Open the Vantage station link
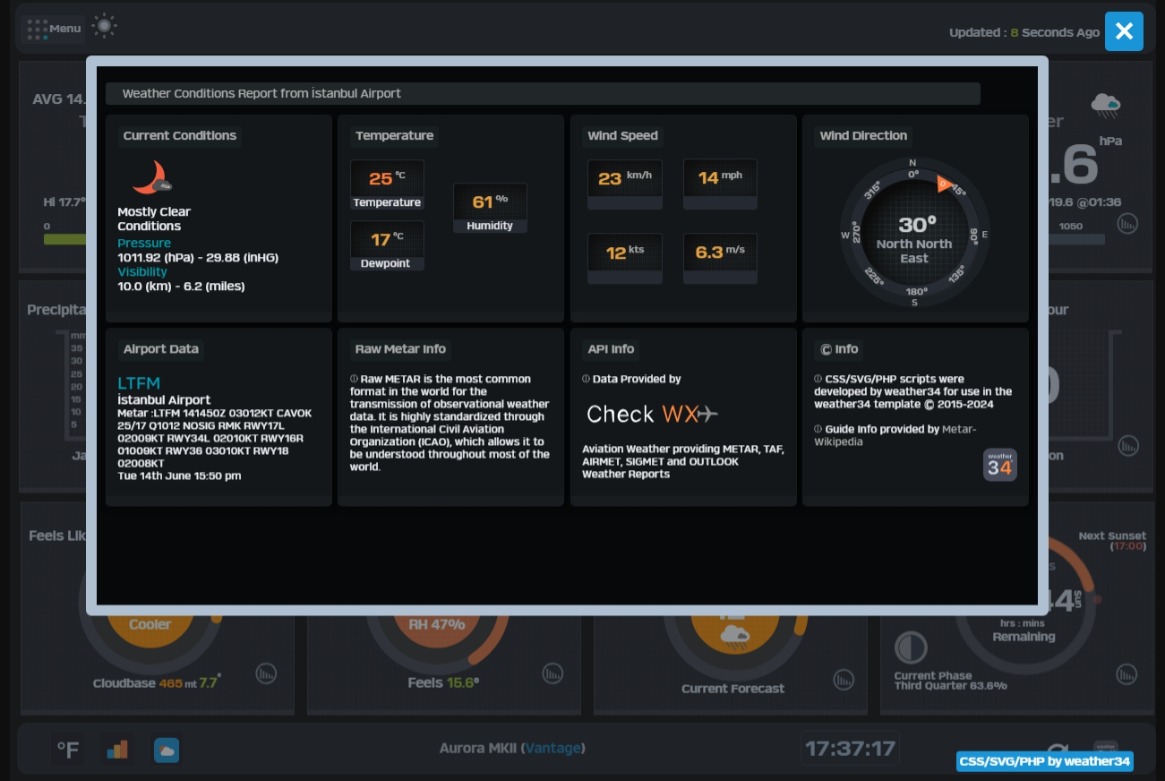Viewport: 1165px width, 781px height. (553, 748)
